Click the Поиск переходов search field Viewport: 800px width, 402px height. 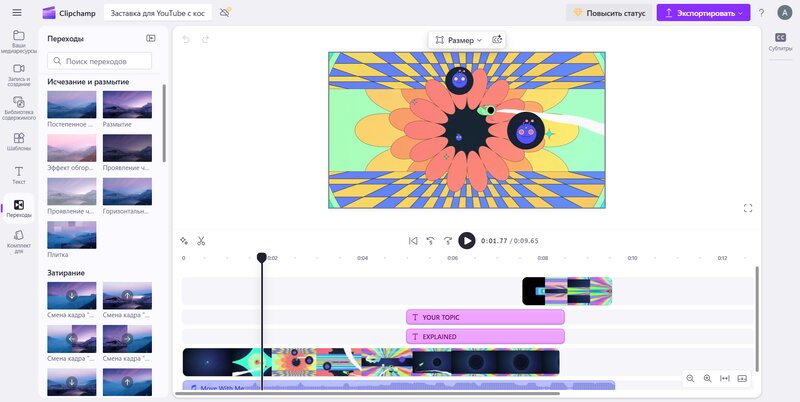pos(99,61)
